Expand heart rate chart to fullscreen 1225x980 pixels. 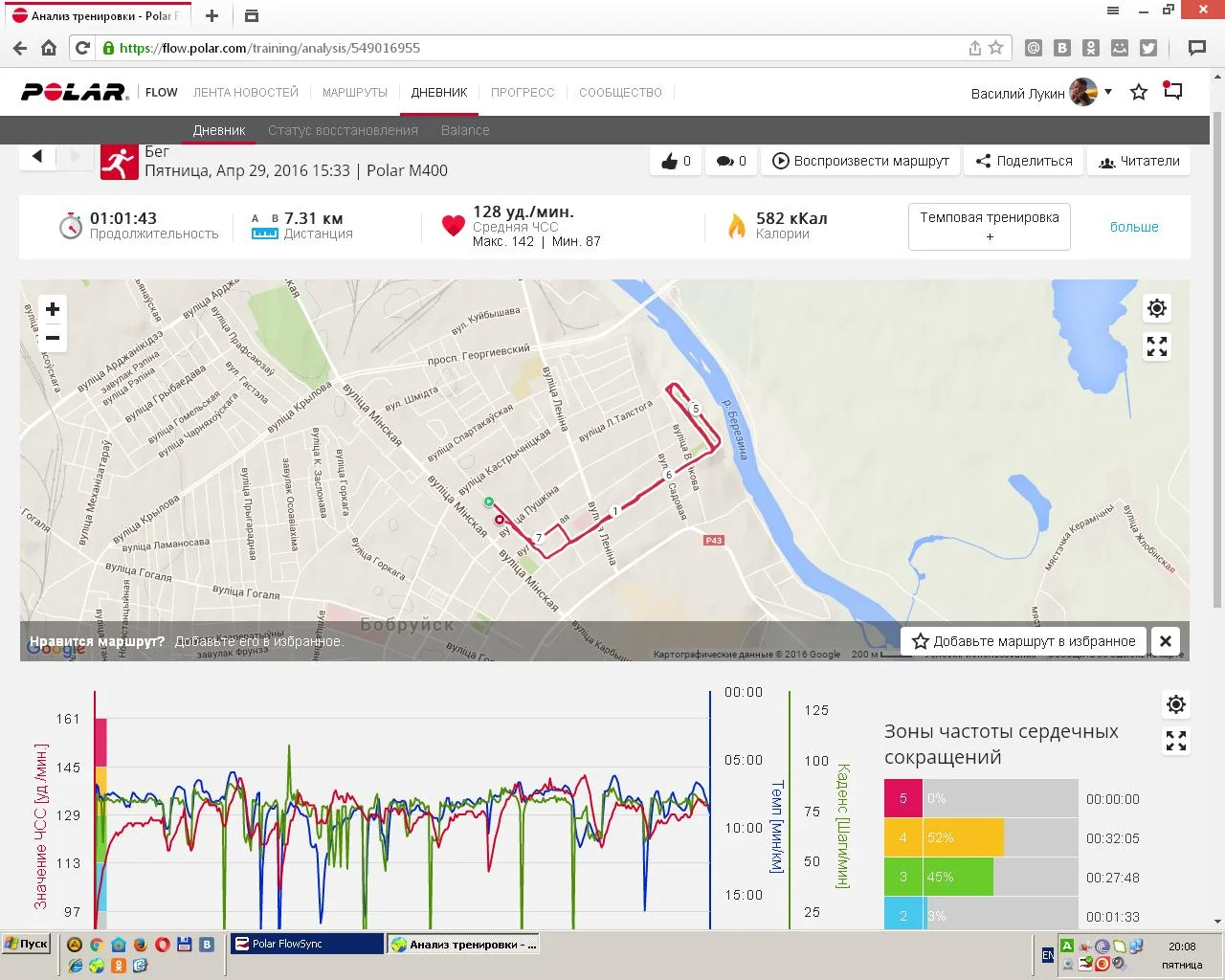pyautogui.click(x=1176, y=741)
